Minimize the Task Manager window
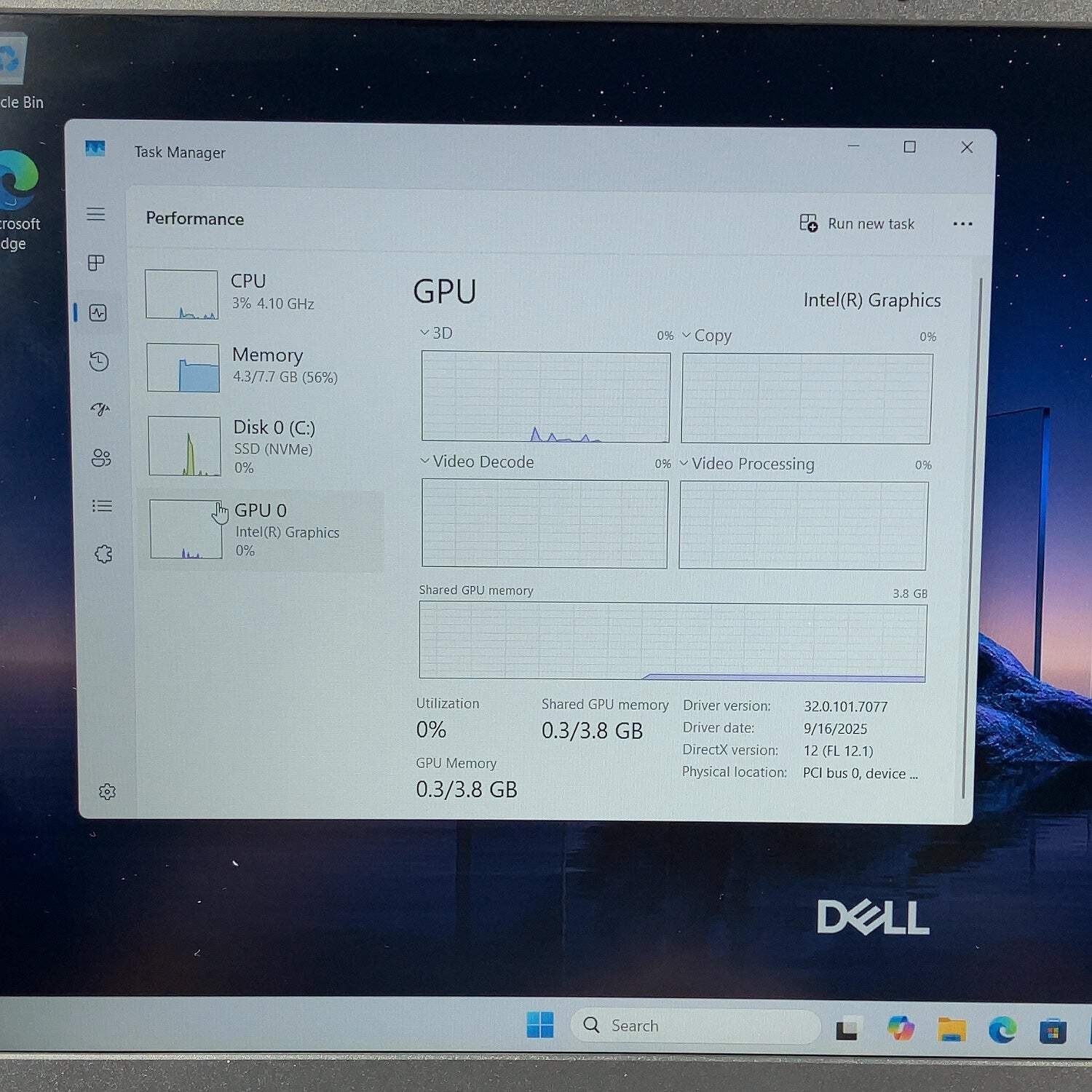The height and width of the screenshot is (1092, 1092). pyautogui.click(x=853, y=146)
